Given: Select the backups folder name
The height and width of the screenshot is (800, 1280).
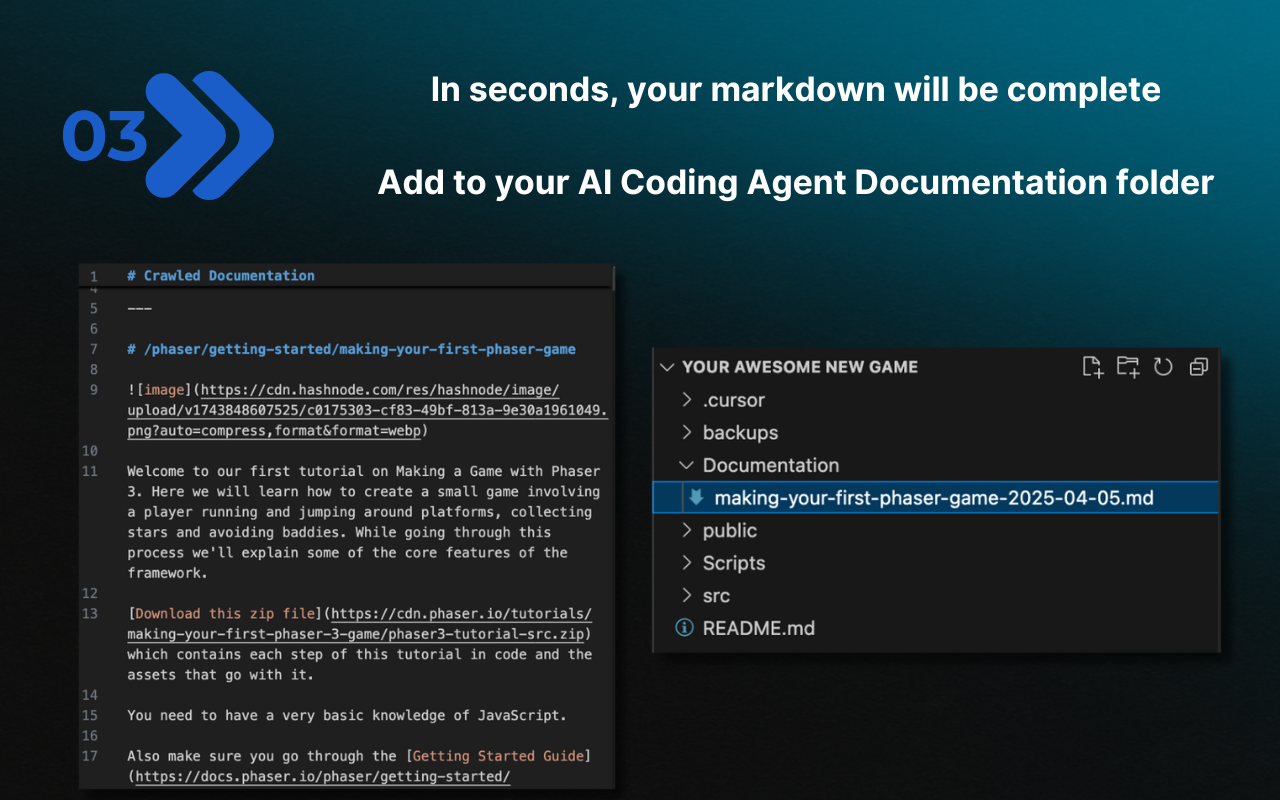Looking at the screenshot, I should [x=740, y=433].
